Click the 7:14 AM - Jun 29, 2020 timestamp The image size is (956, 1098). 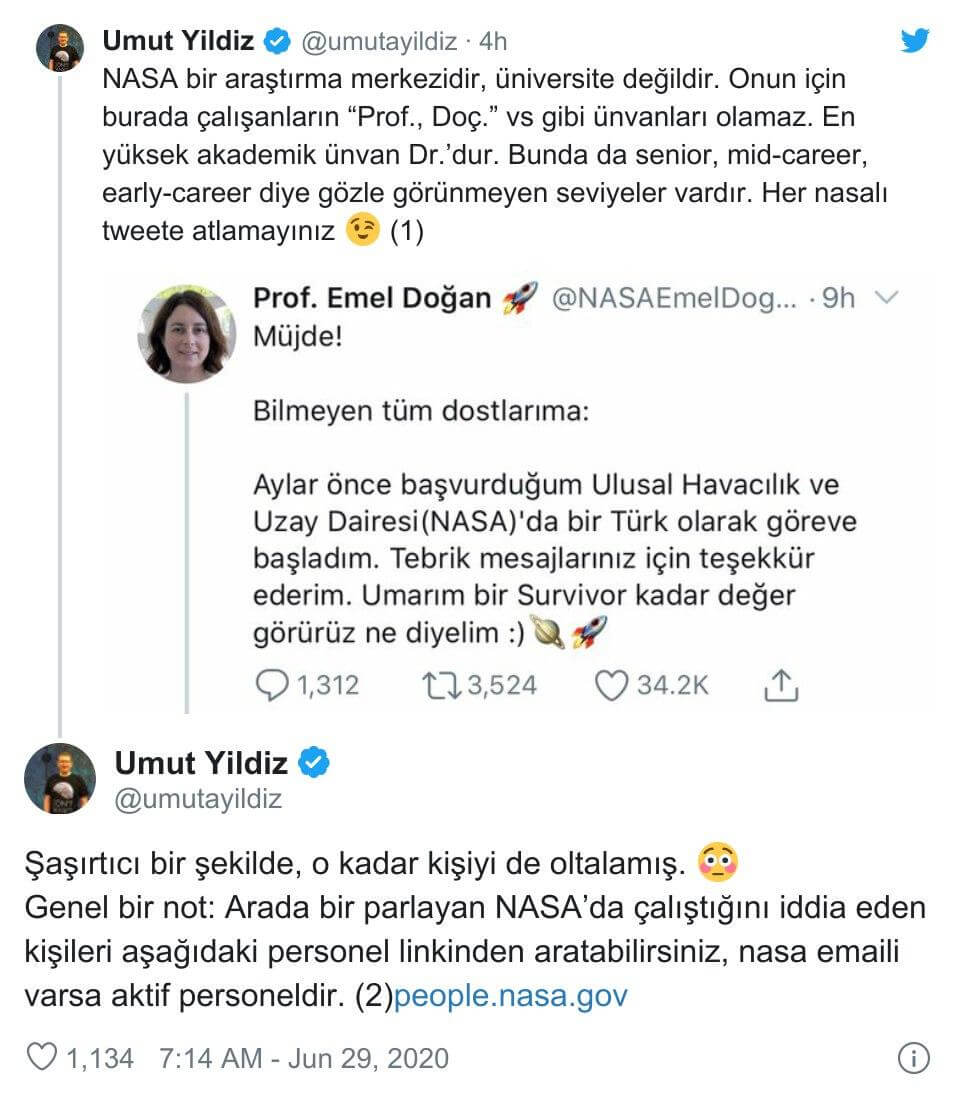(x=303, y=1058)
